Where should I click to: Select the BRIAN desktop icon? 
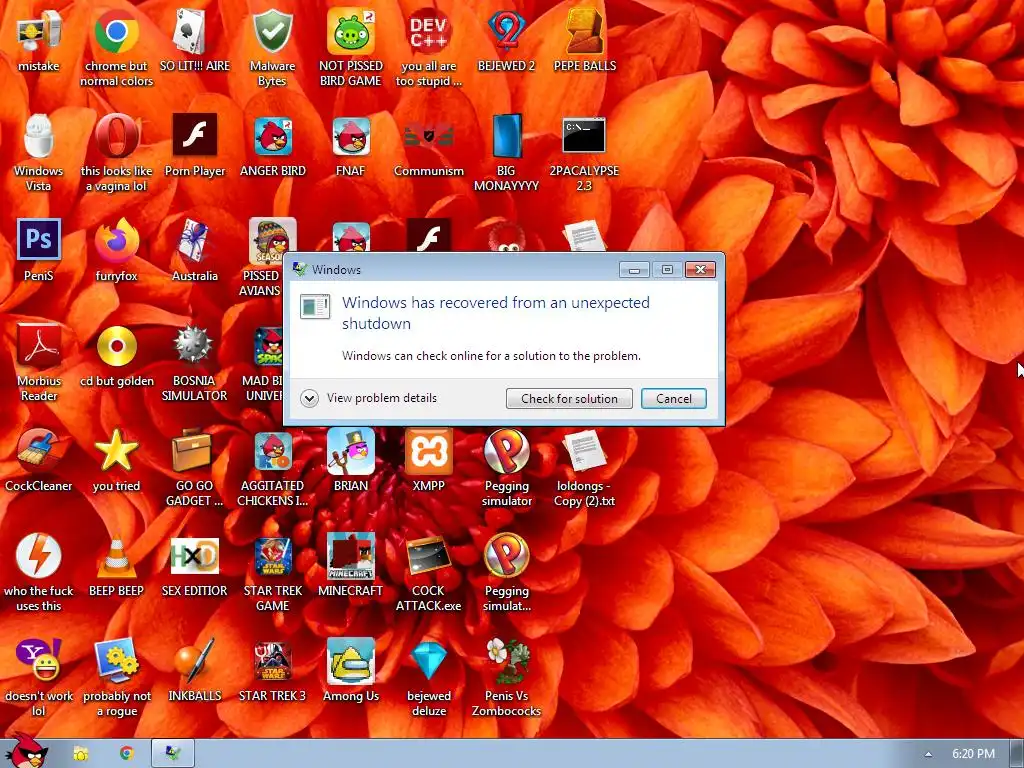pyautogui.click(x=351, y=451)
